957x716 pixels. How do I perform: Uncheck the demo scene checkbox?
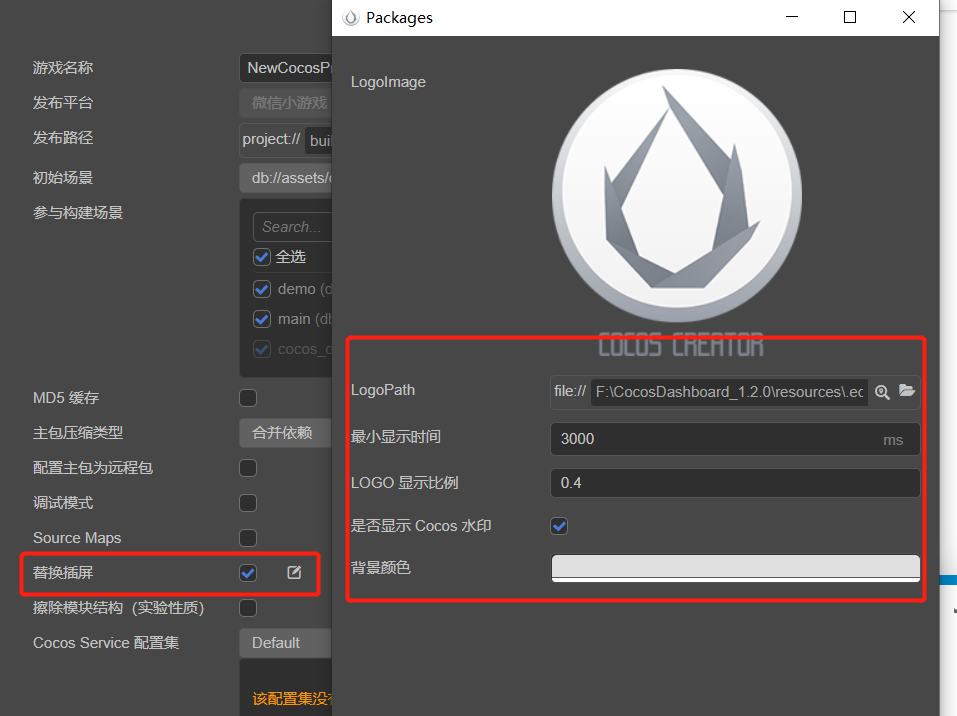click(x=262, y=289)
